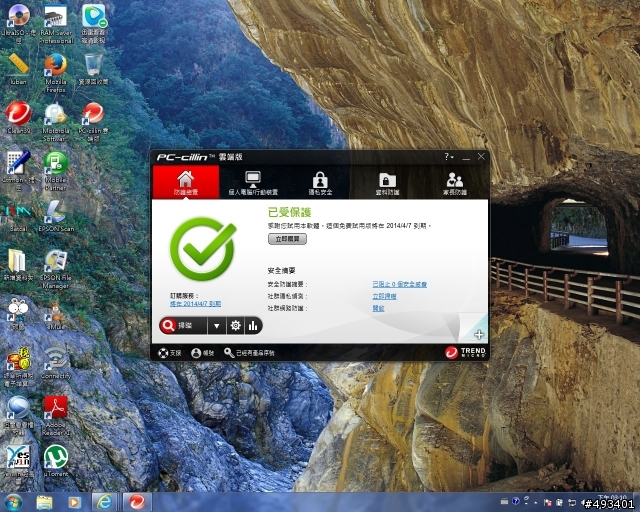Open the home overview tab in PC-cillin
Viewport: 640px width, 512px height.
pyautogui.click(x=186, y=182)
